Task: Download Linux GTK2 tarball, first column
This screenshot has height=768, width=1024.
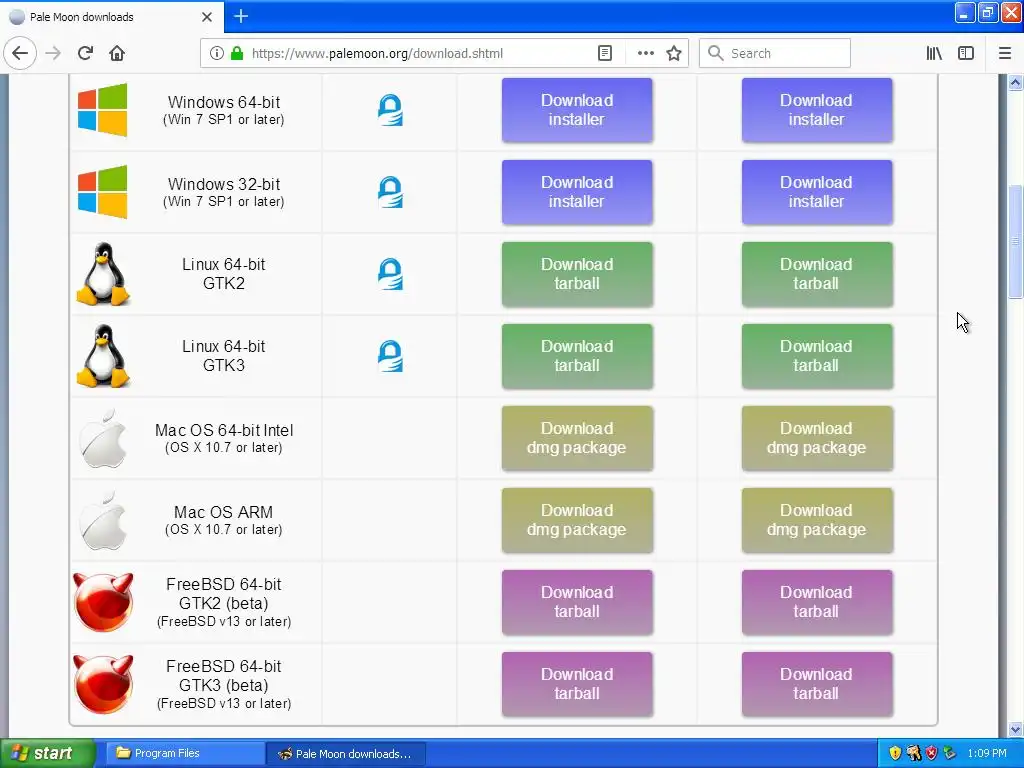Action: 577,274
